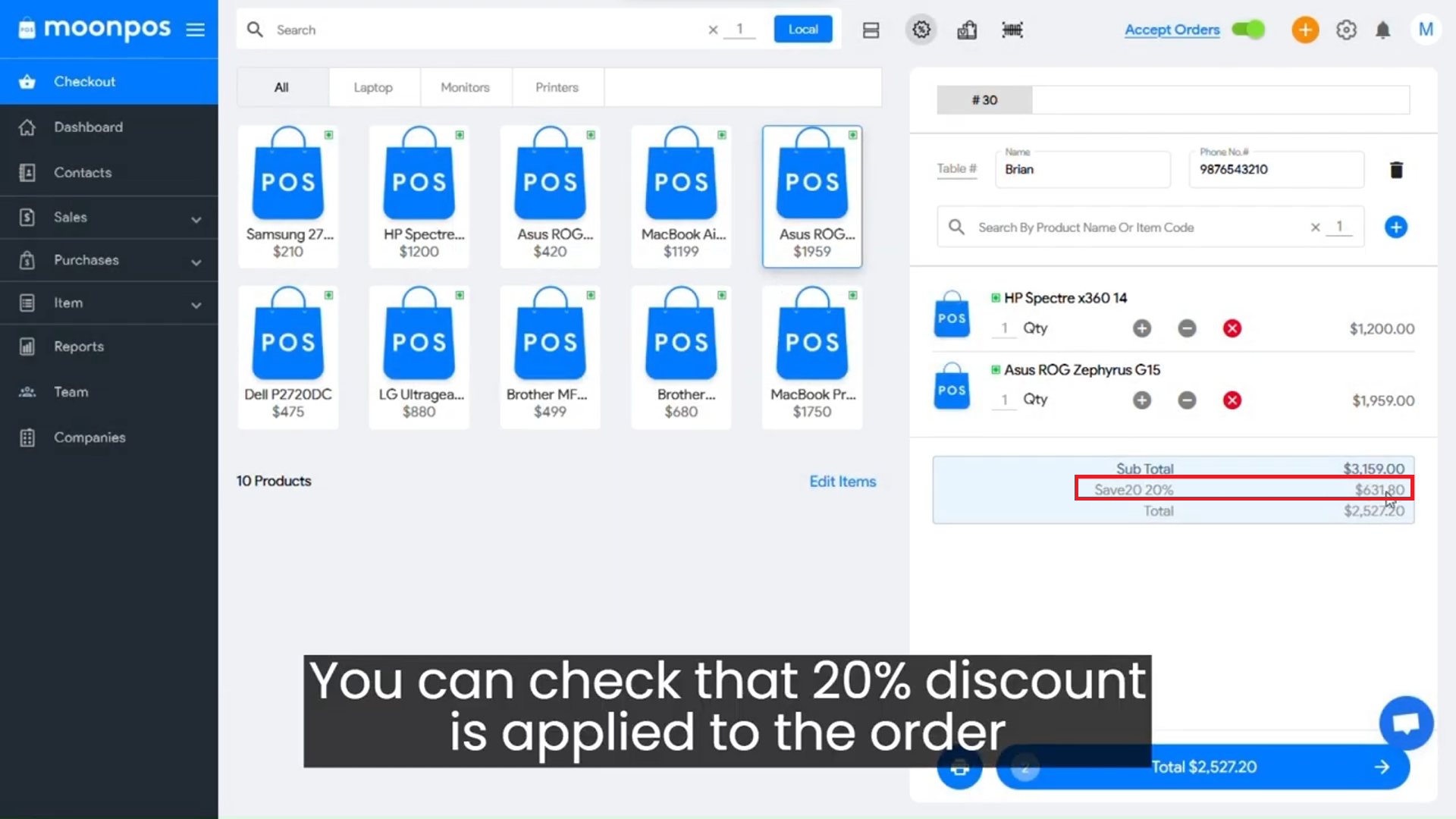Click the Phone No. field
This screenshot has width=1456, height=819.
(1277, 169)
